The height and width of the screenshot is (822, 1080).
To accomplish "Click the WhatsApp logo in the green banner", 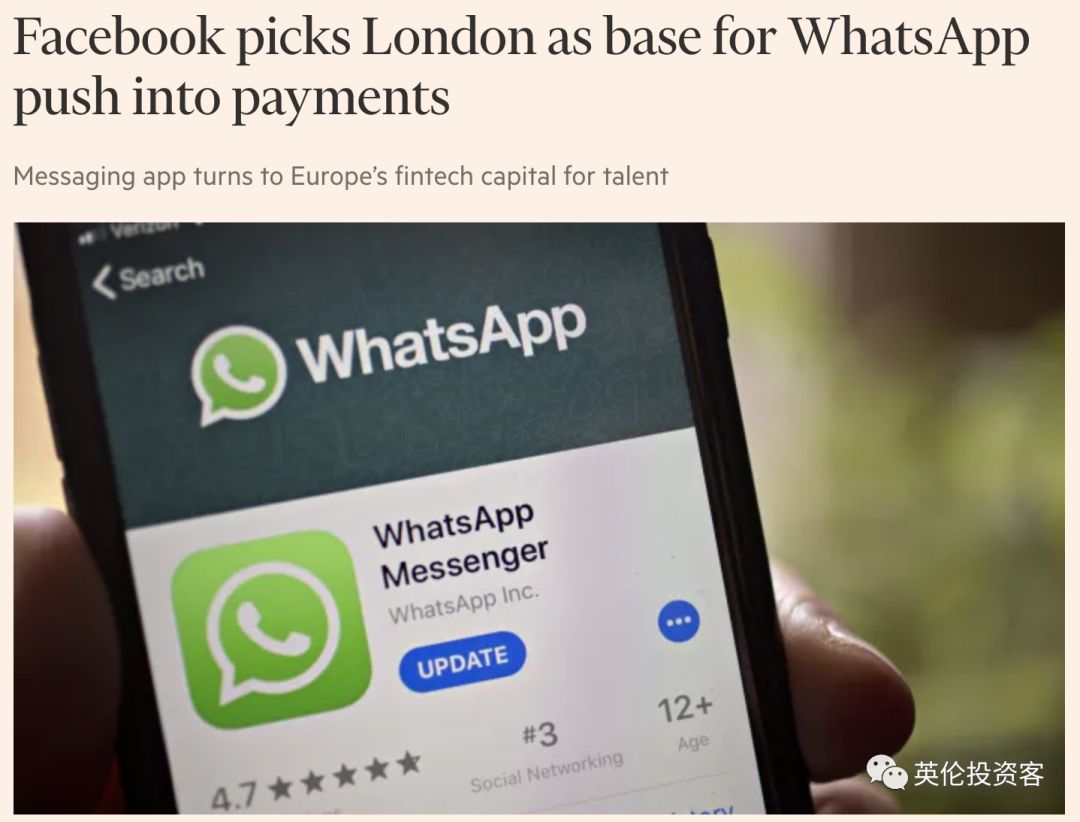I will [x=238, y=376].
